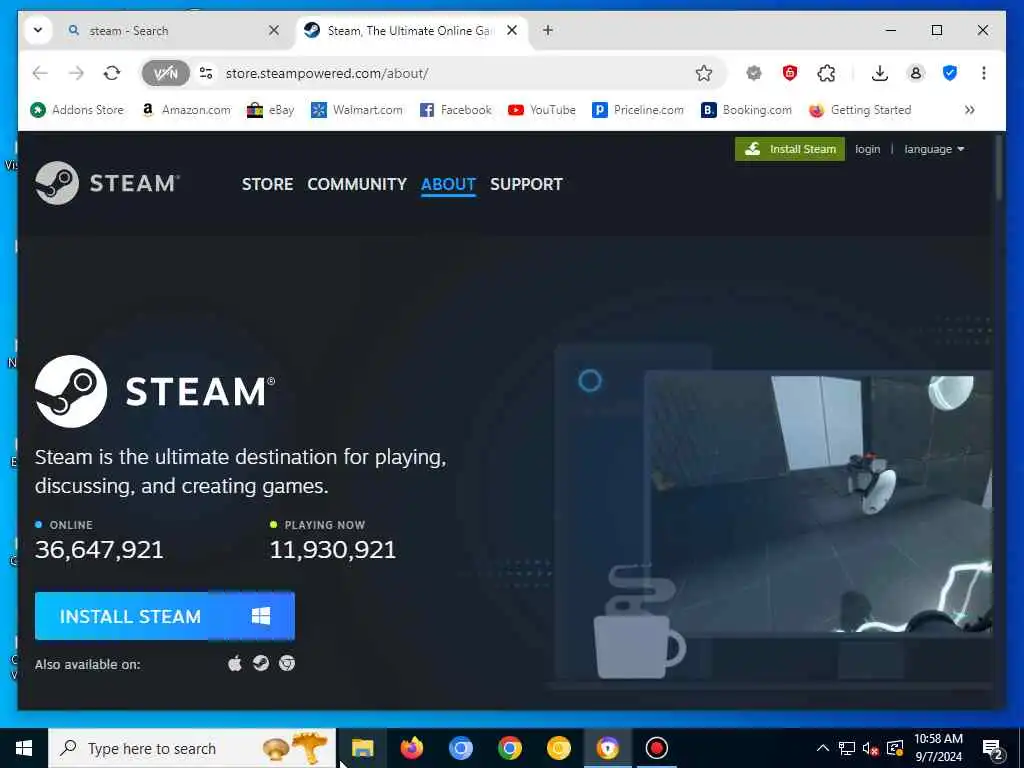Image resolution: width=1024 pixels, height=768 pixels.
Task: Show hidden system tray icons
Action: pos(823,748)
